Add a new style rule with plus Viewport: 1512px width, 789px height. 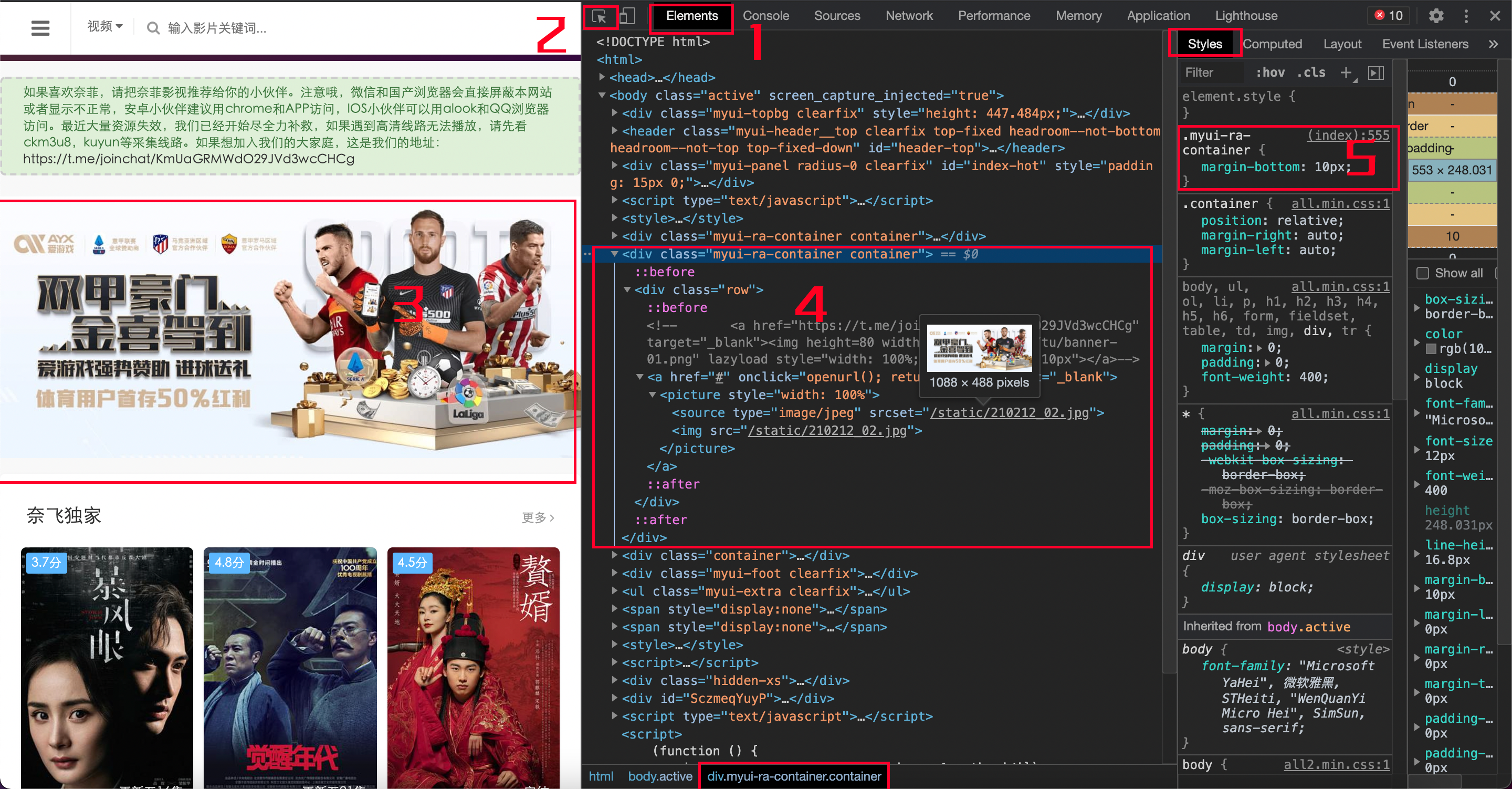point(1346,72)
